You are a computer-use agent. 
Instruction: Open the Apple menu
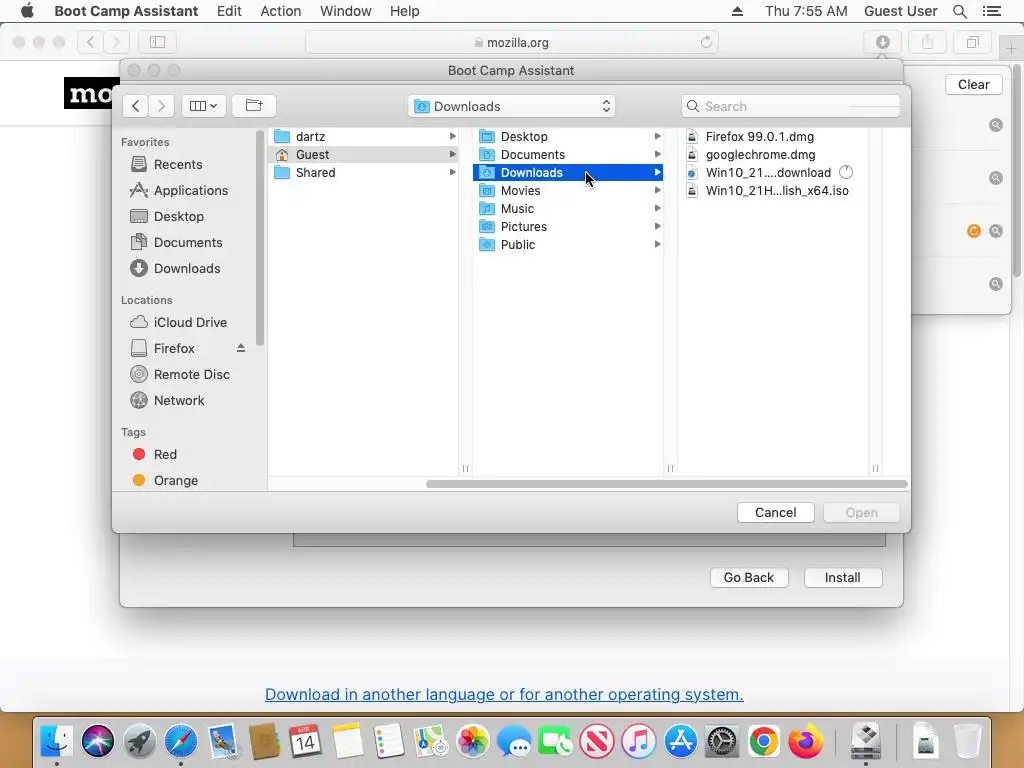click(x=27, y=11)
